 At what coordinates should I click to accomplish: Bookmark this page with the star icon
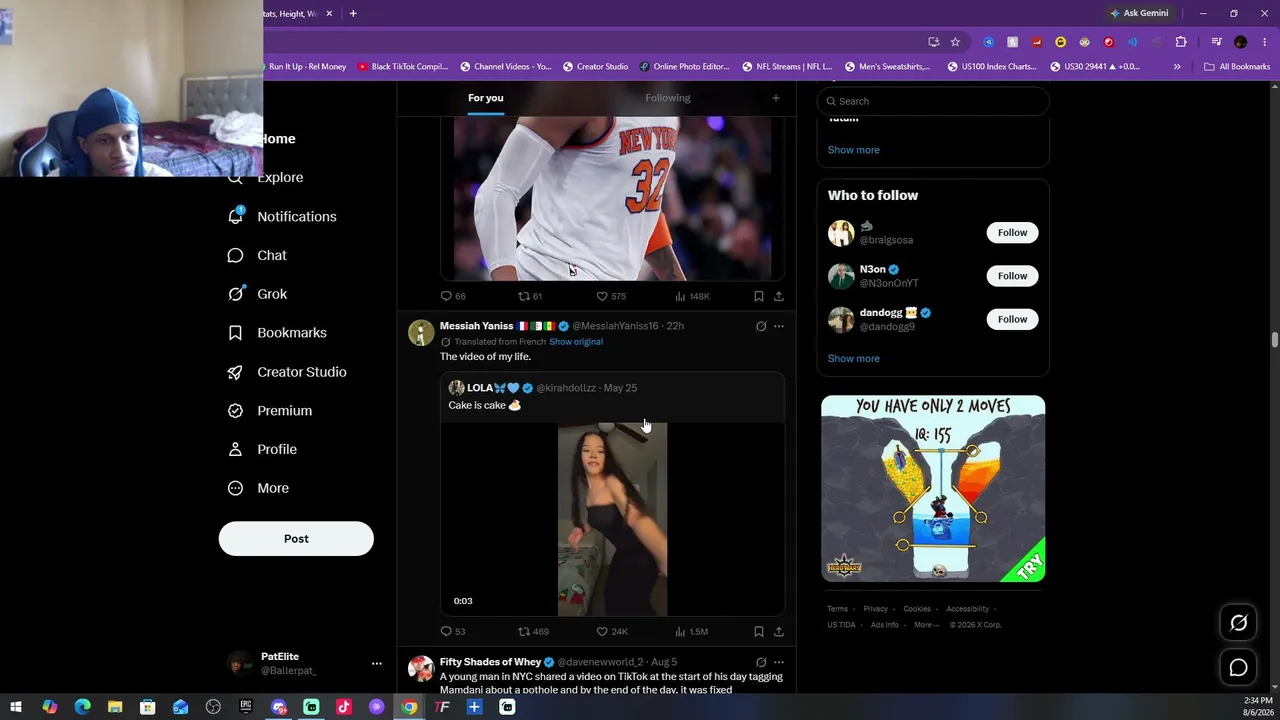coord(955,42)
